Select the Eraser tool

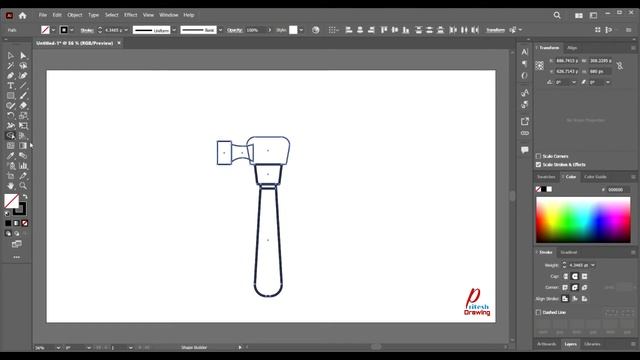point(23,106)
